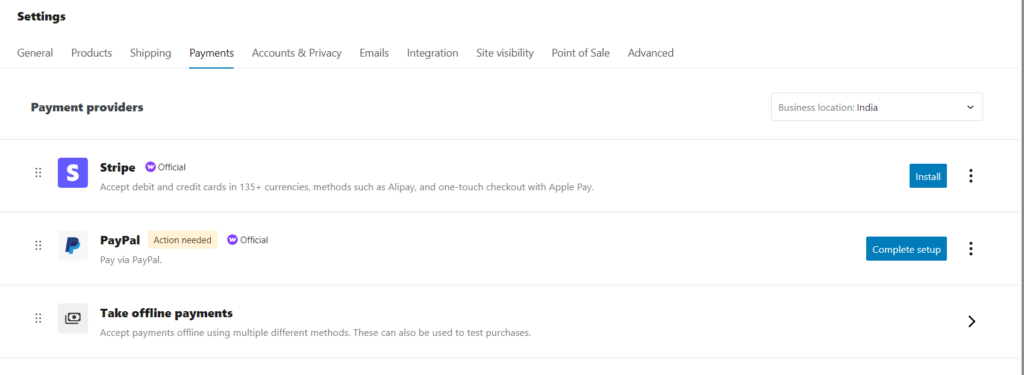
Task: Grab the offline payments drag handle
Action: coord(38,318)
